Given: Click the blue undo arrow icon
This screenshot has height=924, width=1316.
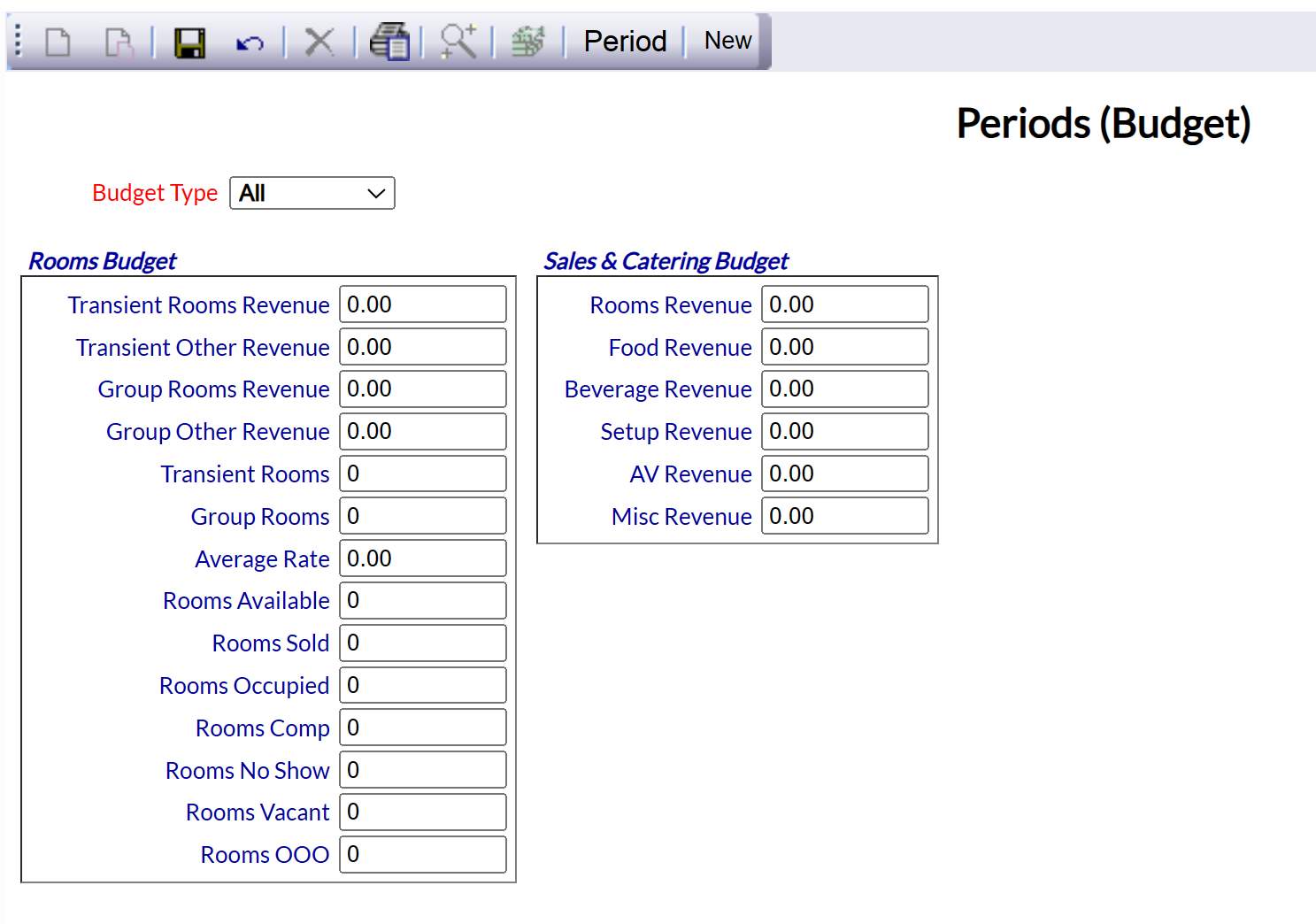Looking at the screenshot, I should click(x=250, y=42).
